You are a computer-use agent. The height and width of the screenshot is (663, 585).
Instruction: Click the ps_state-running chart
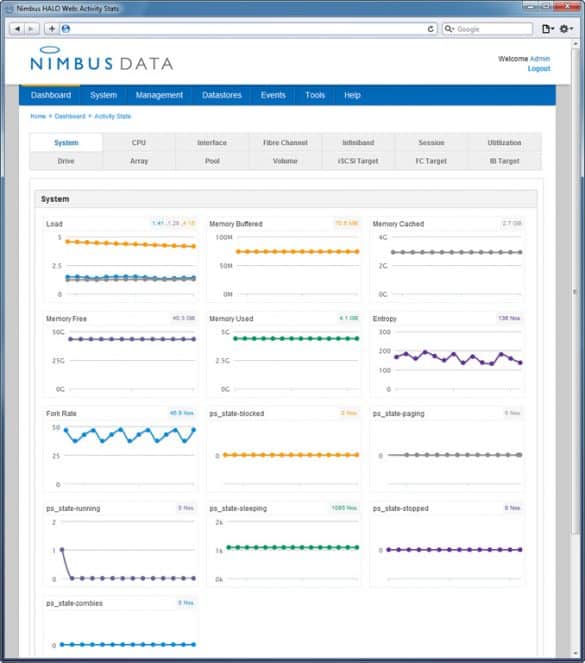click(120, 544)
